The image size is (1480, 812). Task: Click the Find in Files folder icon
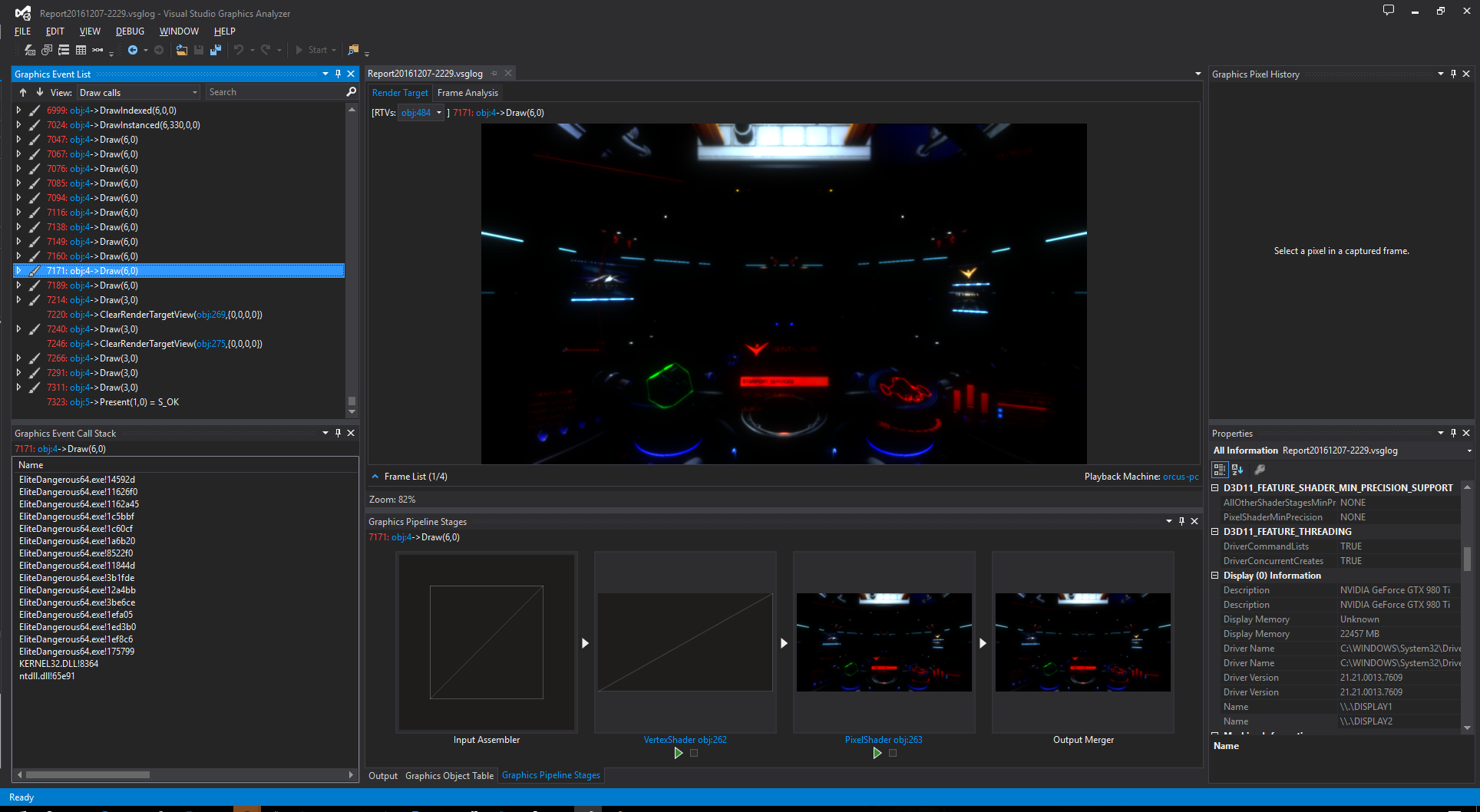(353, 50)
